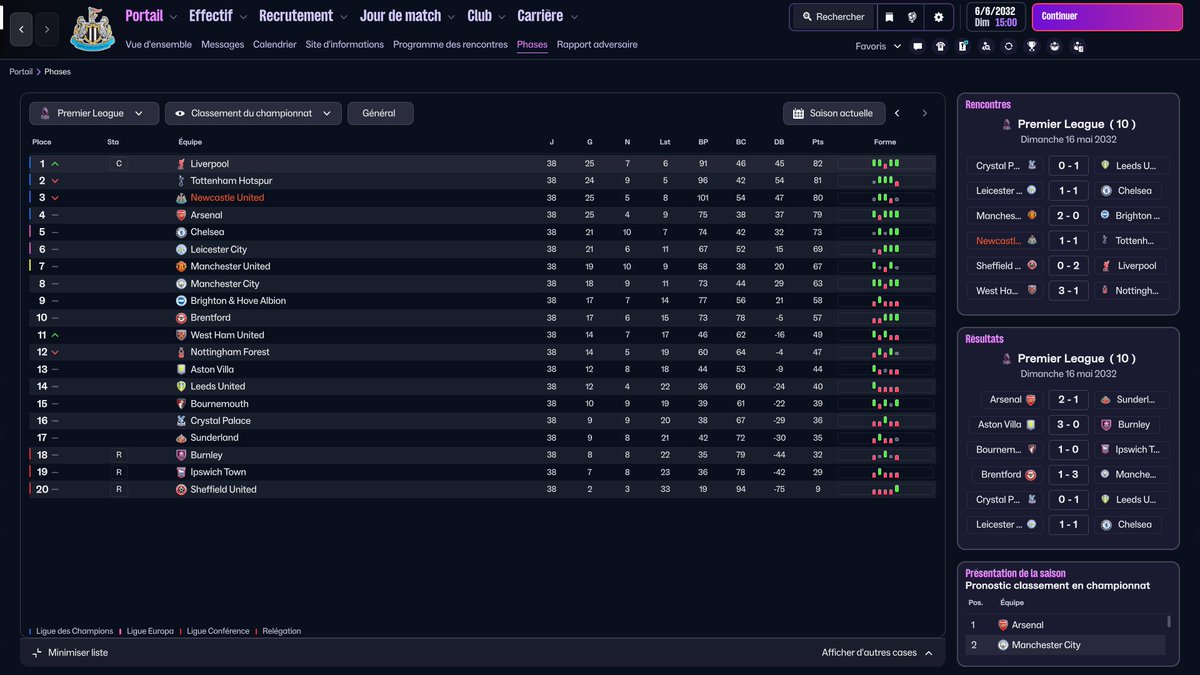Sort table by Équipe column header
Image resolution: width=1200 pixels, height=675 pixels.
coord(190,142)
